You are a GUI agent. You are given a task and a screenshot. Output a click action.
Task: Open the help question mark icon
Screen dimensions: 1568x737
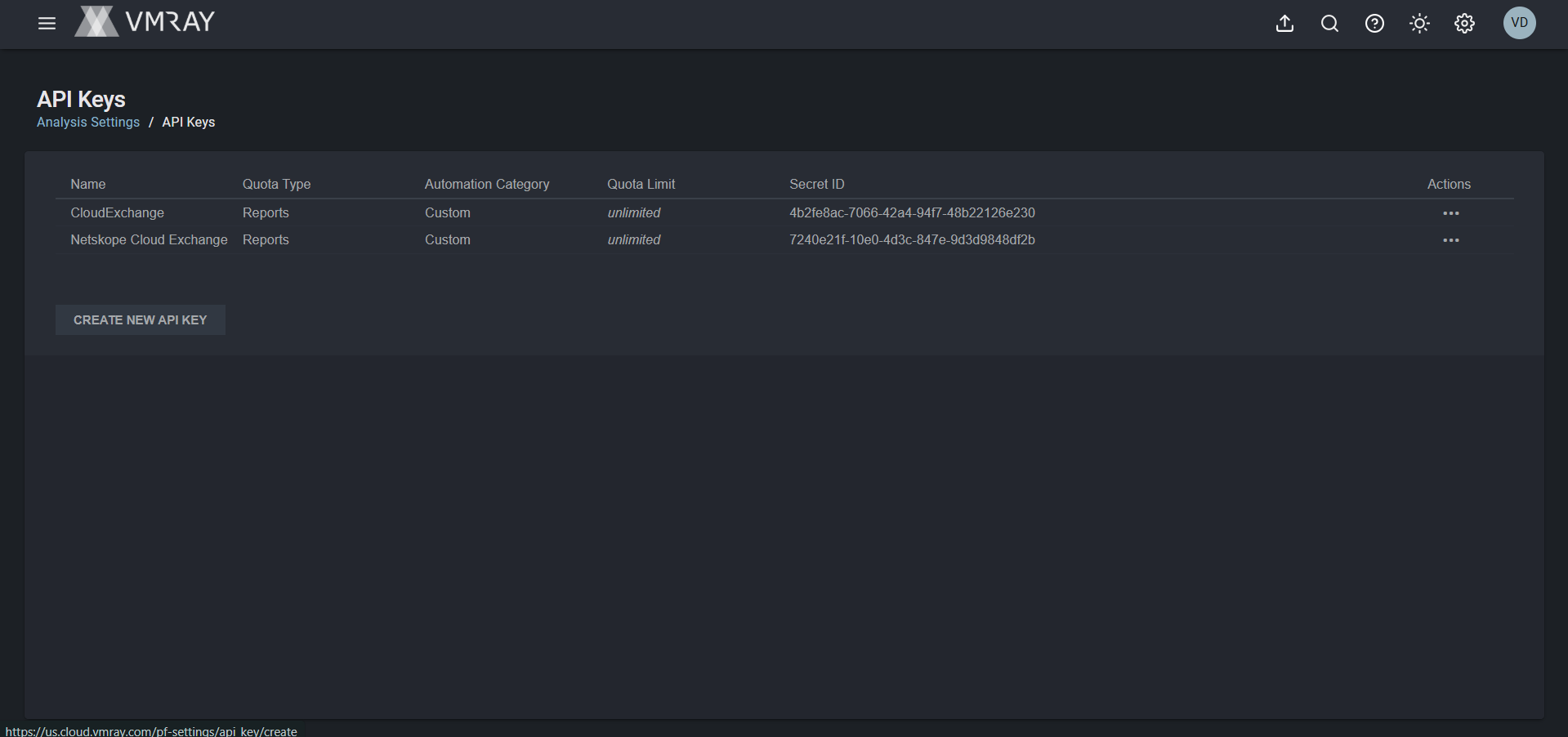click(1374, 23)
